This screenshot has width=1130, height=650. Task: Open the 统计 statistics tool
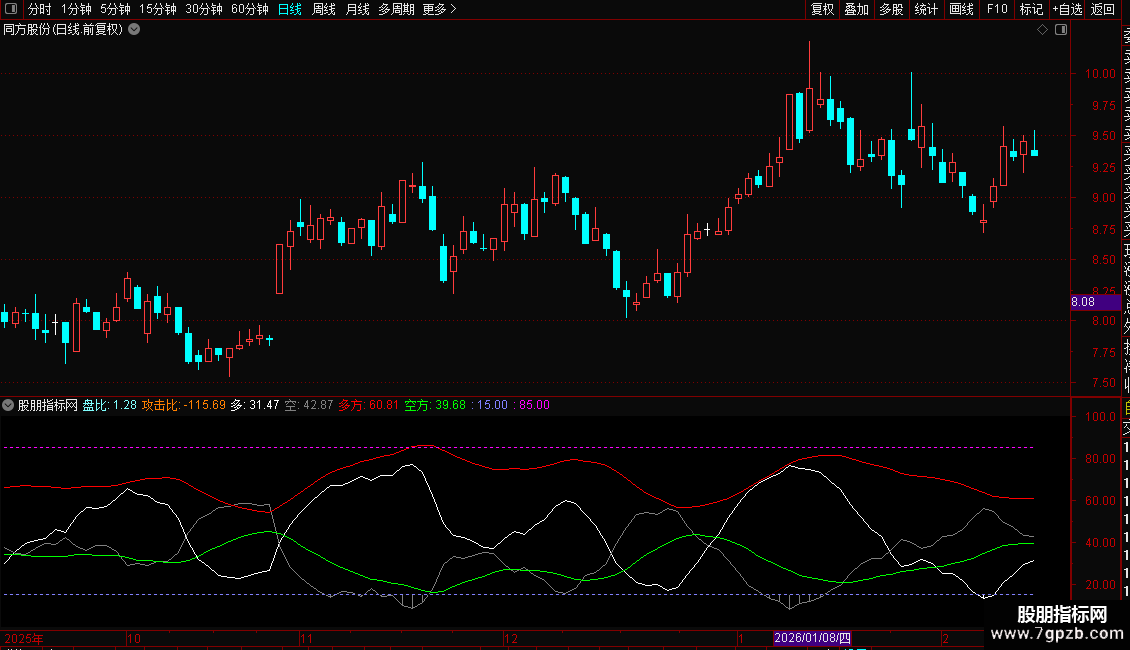tap(926, 9)
